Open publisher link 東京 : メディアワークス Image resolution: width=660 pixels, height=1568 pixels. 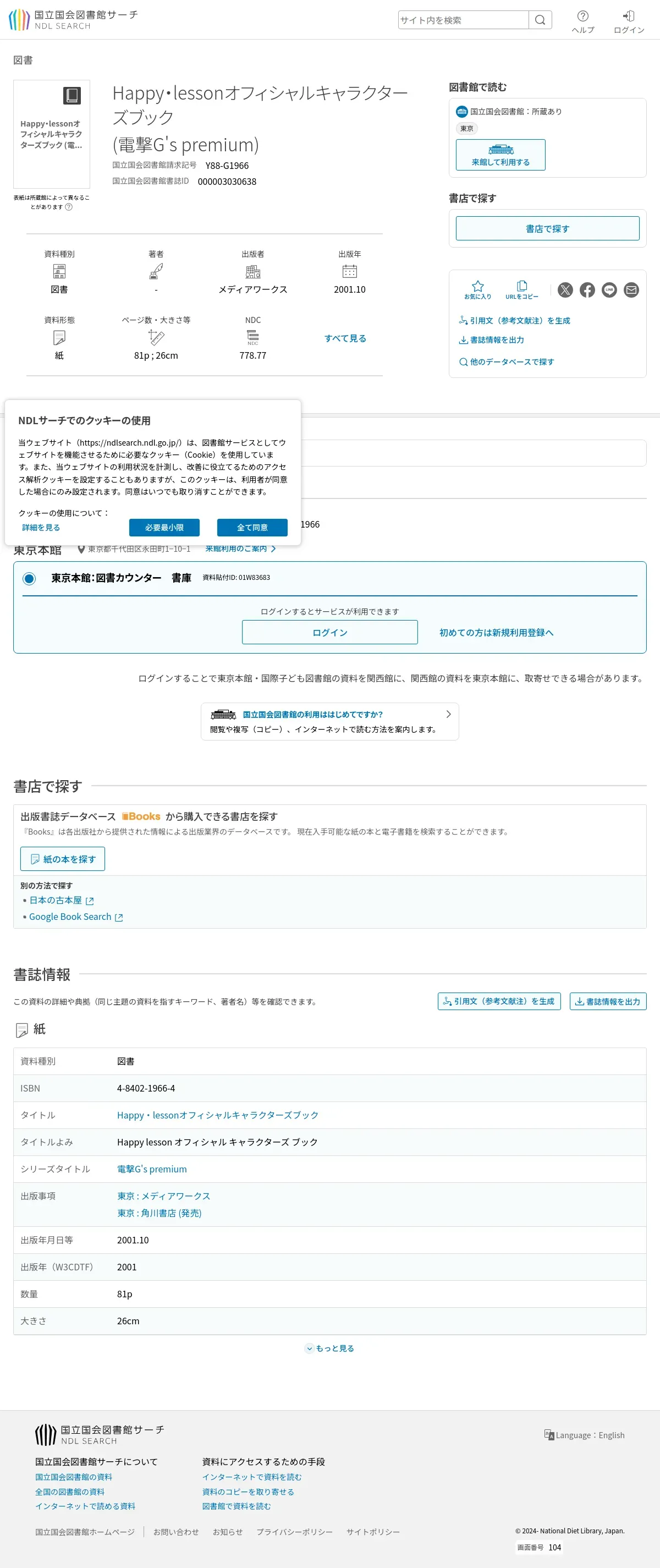point(164,1196)
